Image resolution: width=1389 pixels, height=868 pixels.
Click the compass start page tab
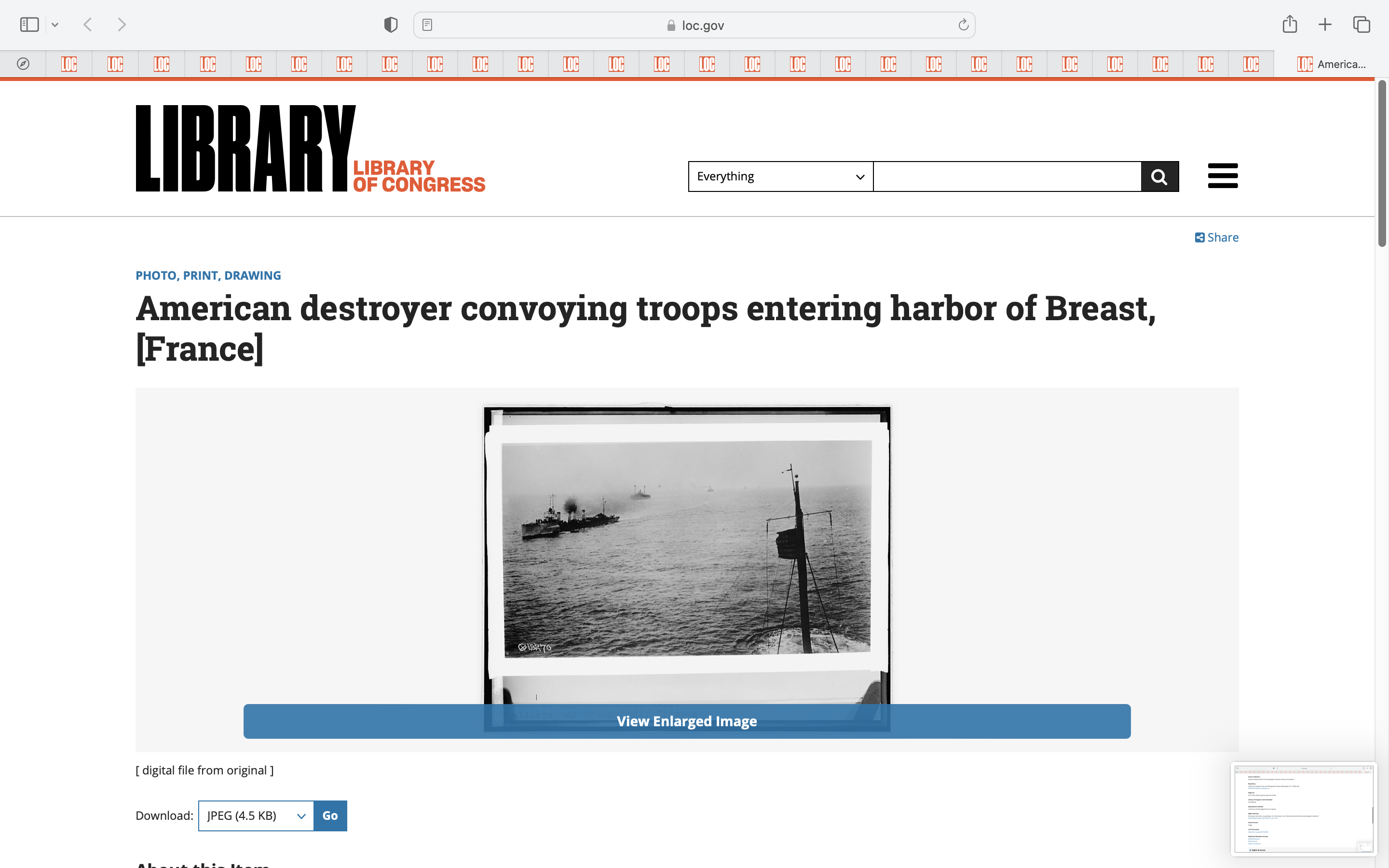23,64
